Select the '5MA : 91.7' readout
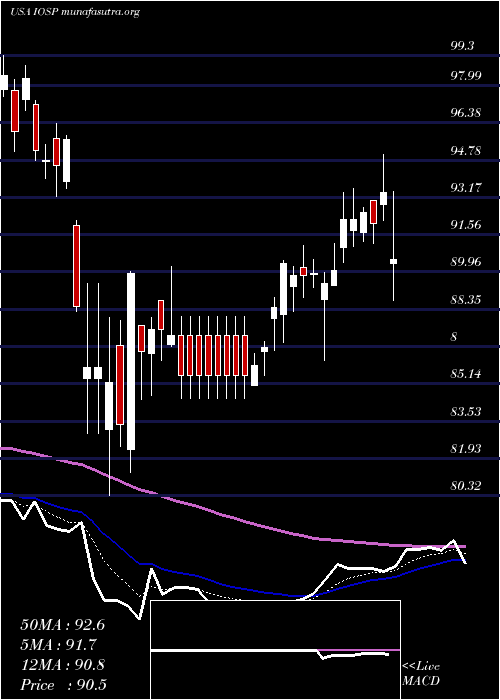Viewport: 500px width, 700px height. [x=58, y=645]
